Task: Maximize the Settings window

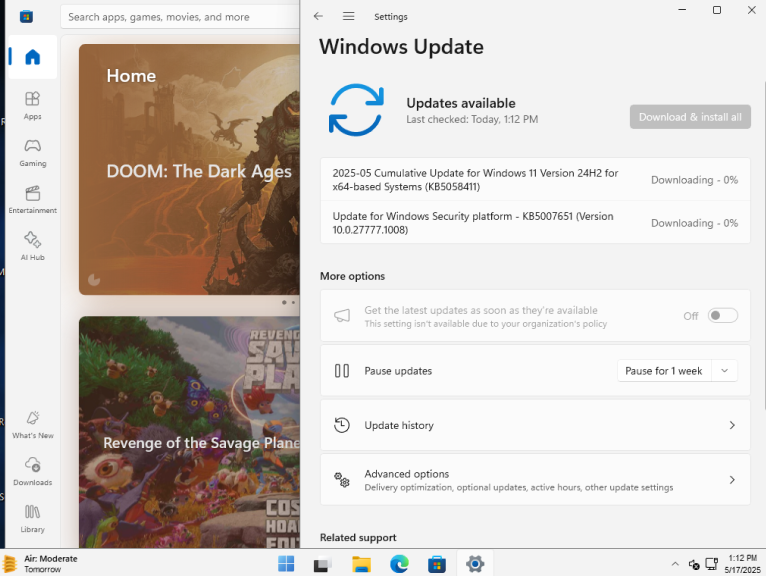Action: (717, 10)
